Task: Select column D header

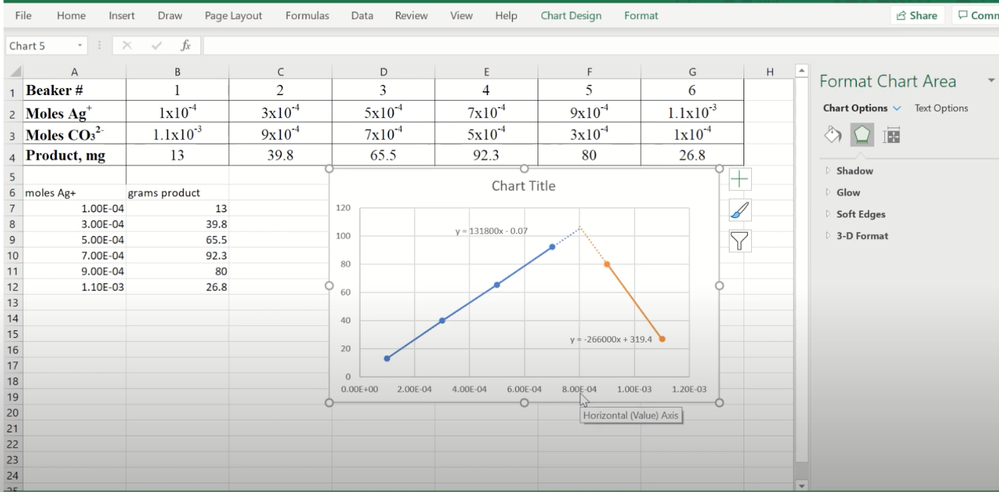Action: [383, 72]
